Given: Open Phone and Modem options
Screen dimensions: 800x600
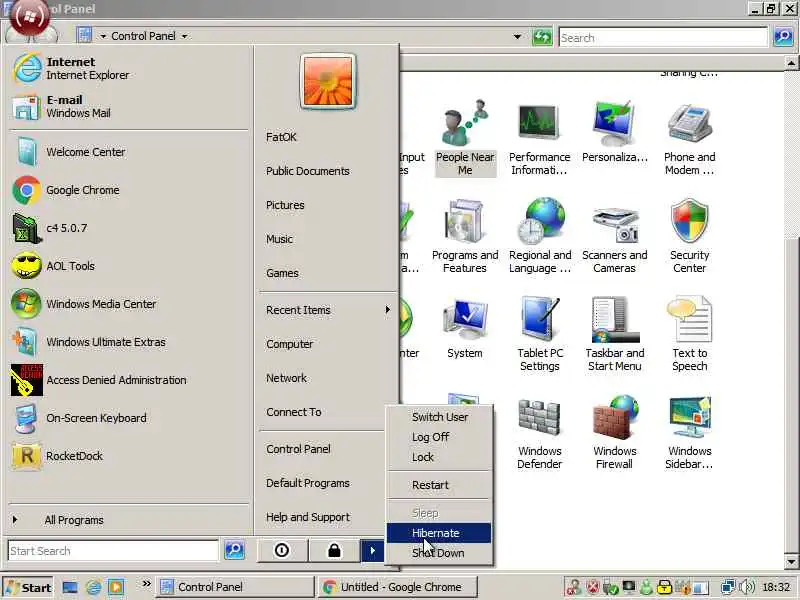Looking at the screenshot, I should coord(689,138).
